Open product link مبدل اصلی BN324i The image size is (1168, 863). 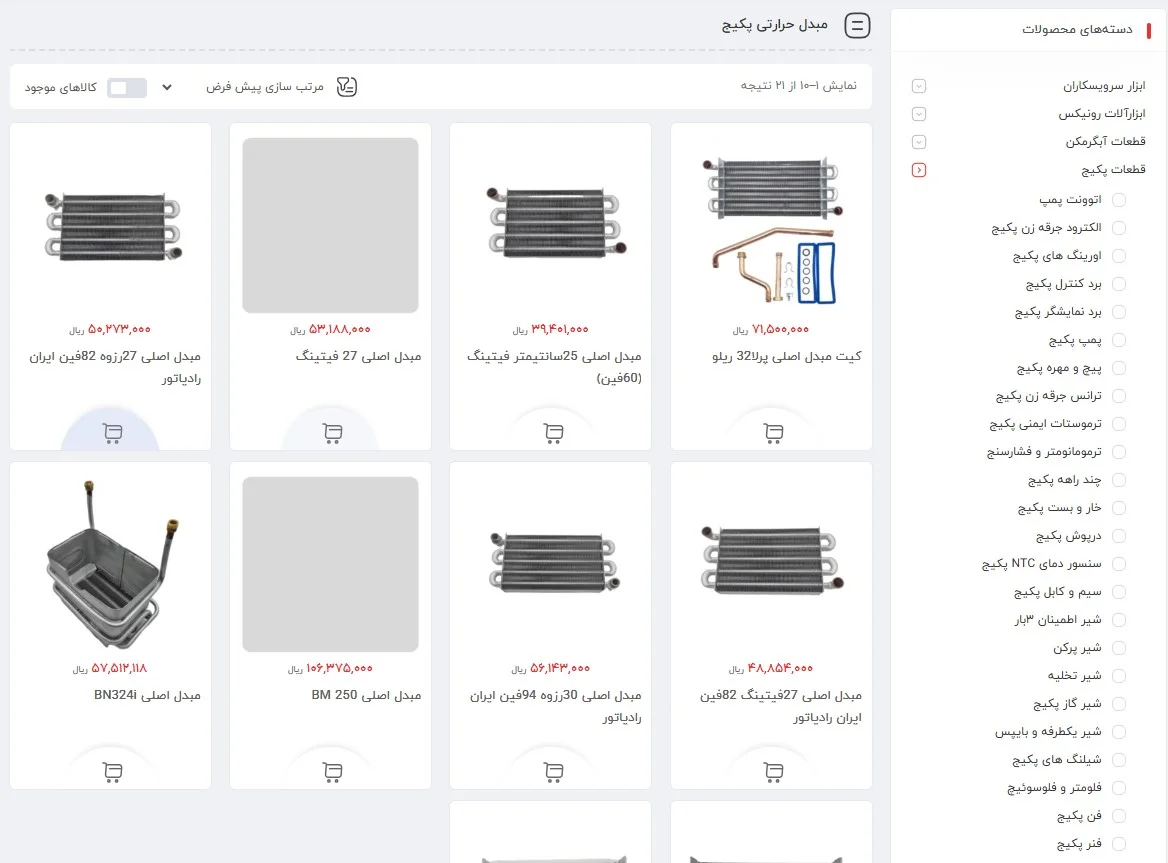pyautogui.click(x=147, y=695)
